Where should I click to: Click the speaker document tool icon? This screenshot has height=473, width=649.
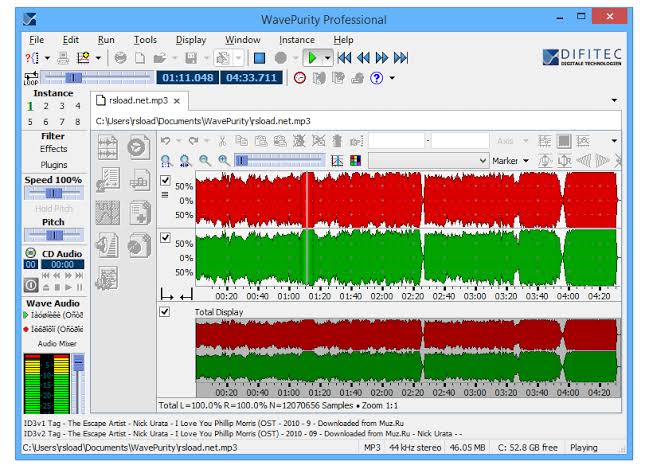tap(108, 245)
